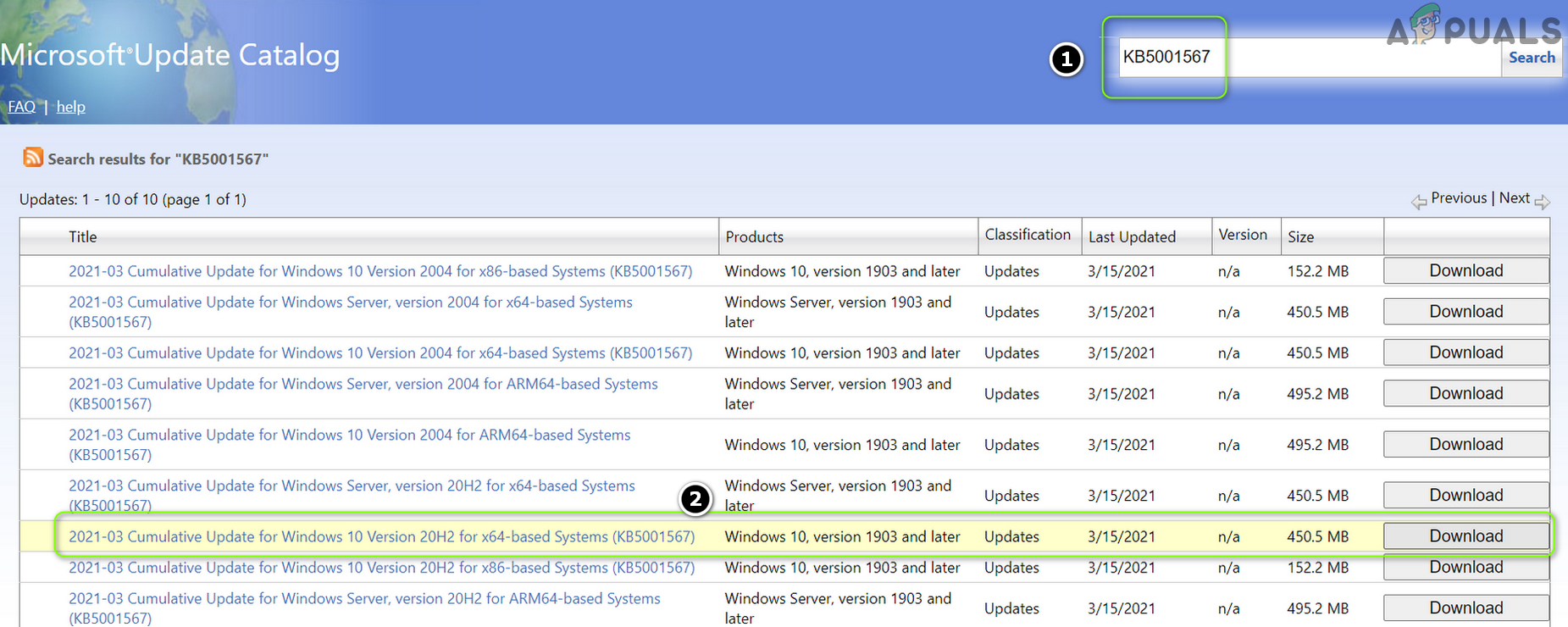
Task: Open Windows 10 20H2 x86-based update link
Action: point(381,568)
